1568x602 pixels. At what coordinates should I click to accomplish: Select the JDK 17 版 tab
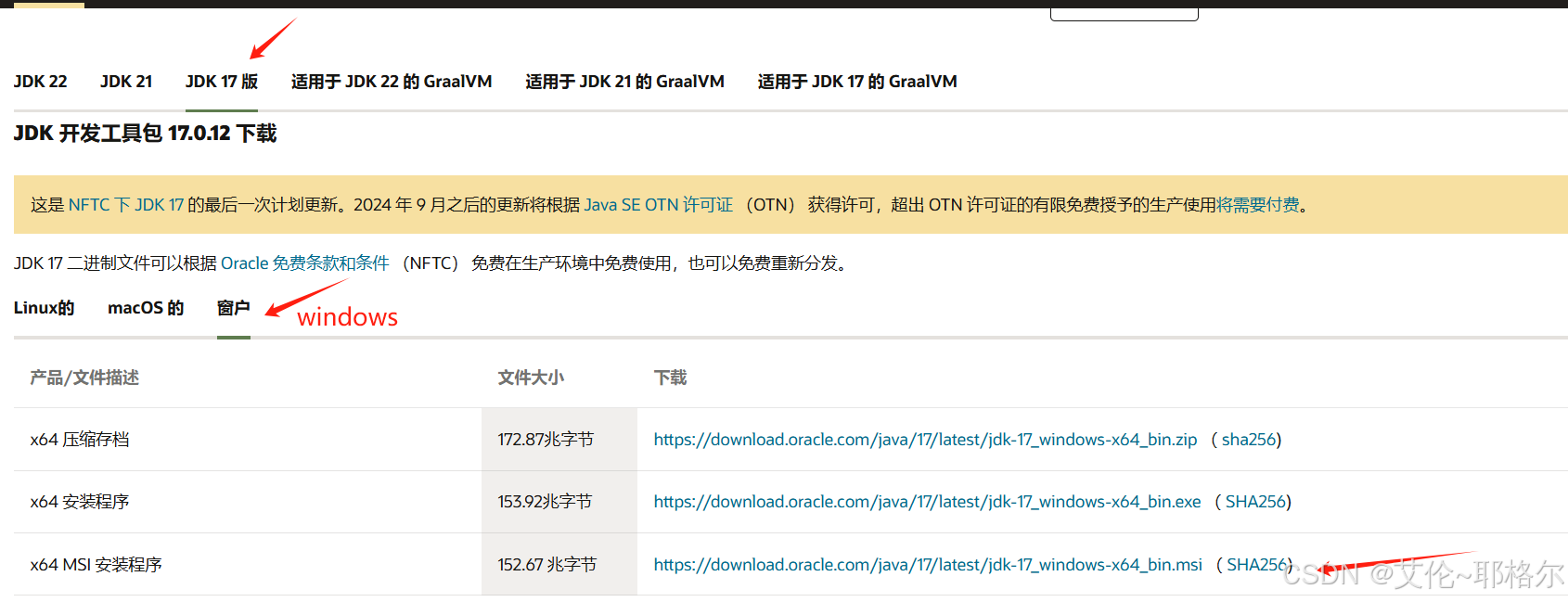(222, 82)
